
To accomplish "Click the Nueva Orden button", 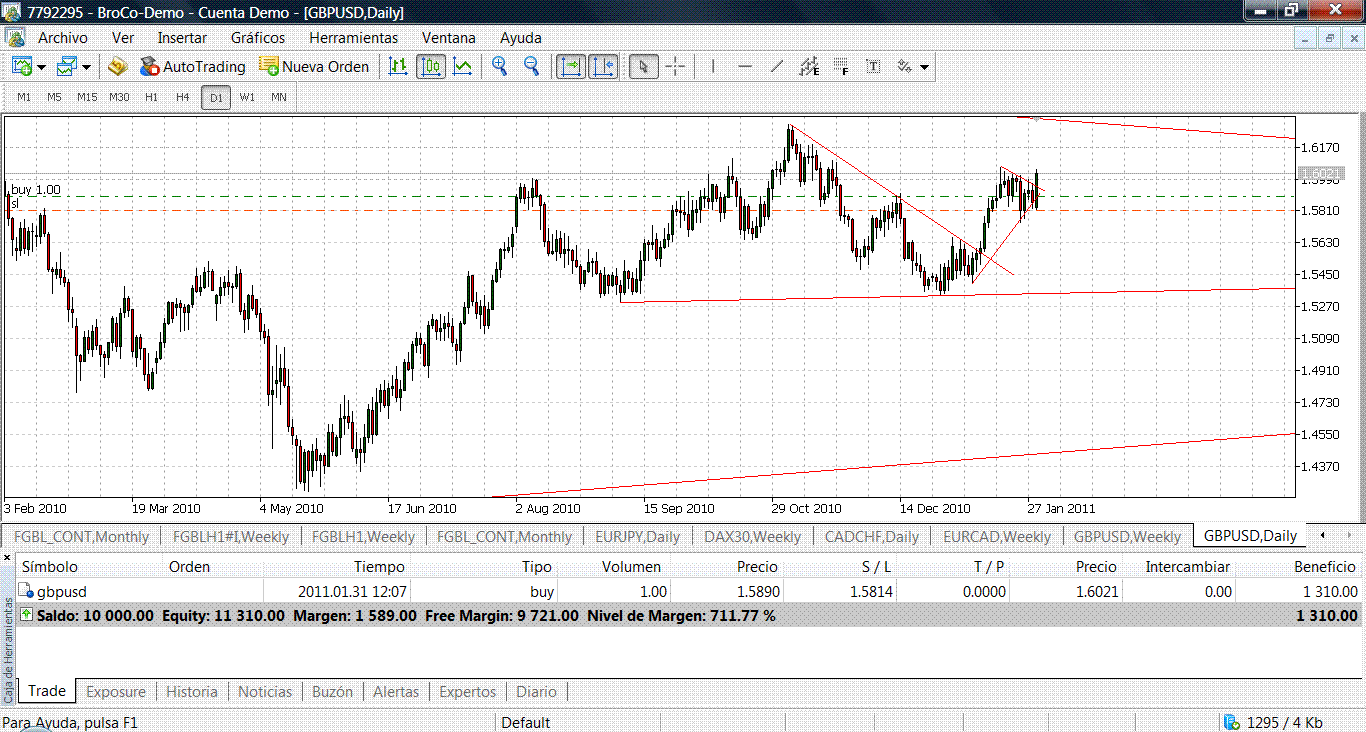I will tap(314, 67).
